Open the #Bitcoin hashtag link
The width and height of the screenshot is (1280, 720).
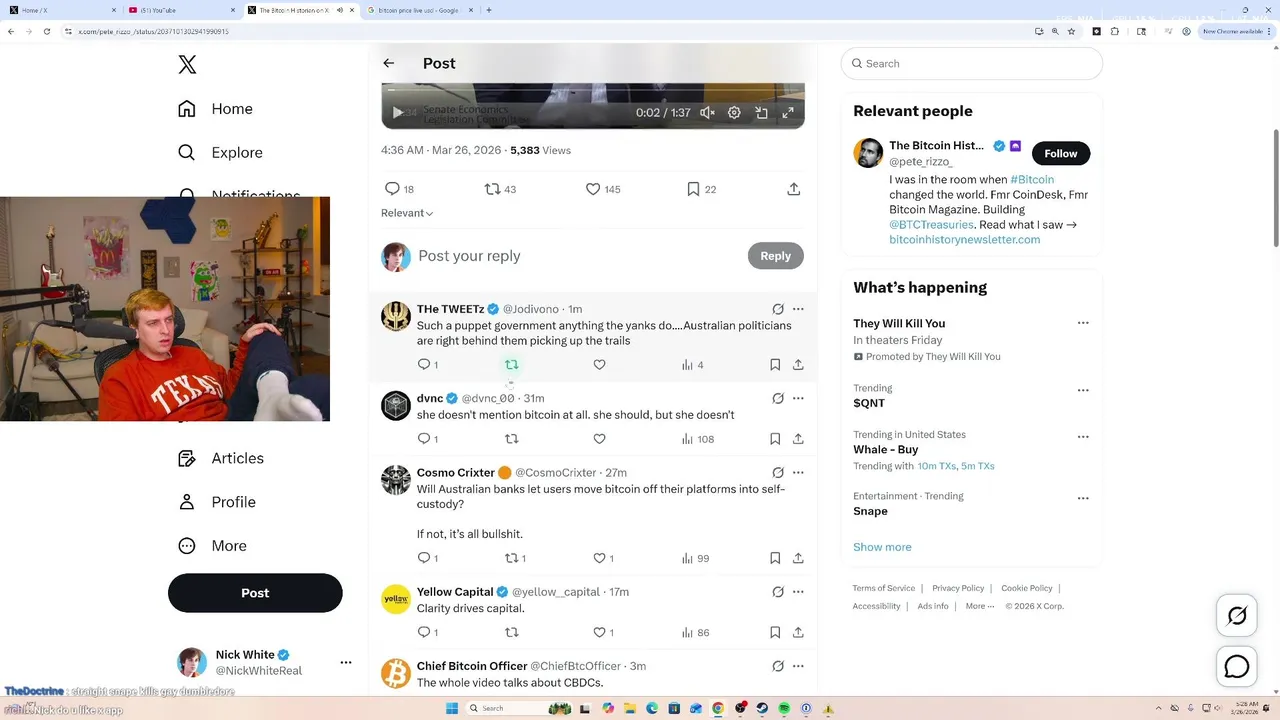(1032, 179)
